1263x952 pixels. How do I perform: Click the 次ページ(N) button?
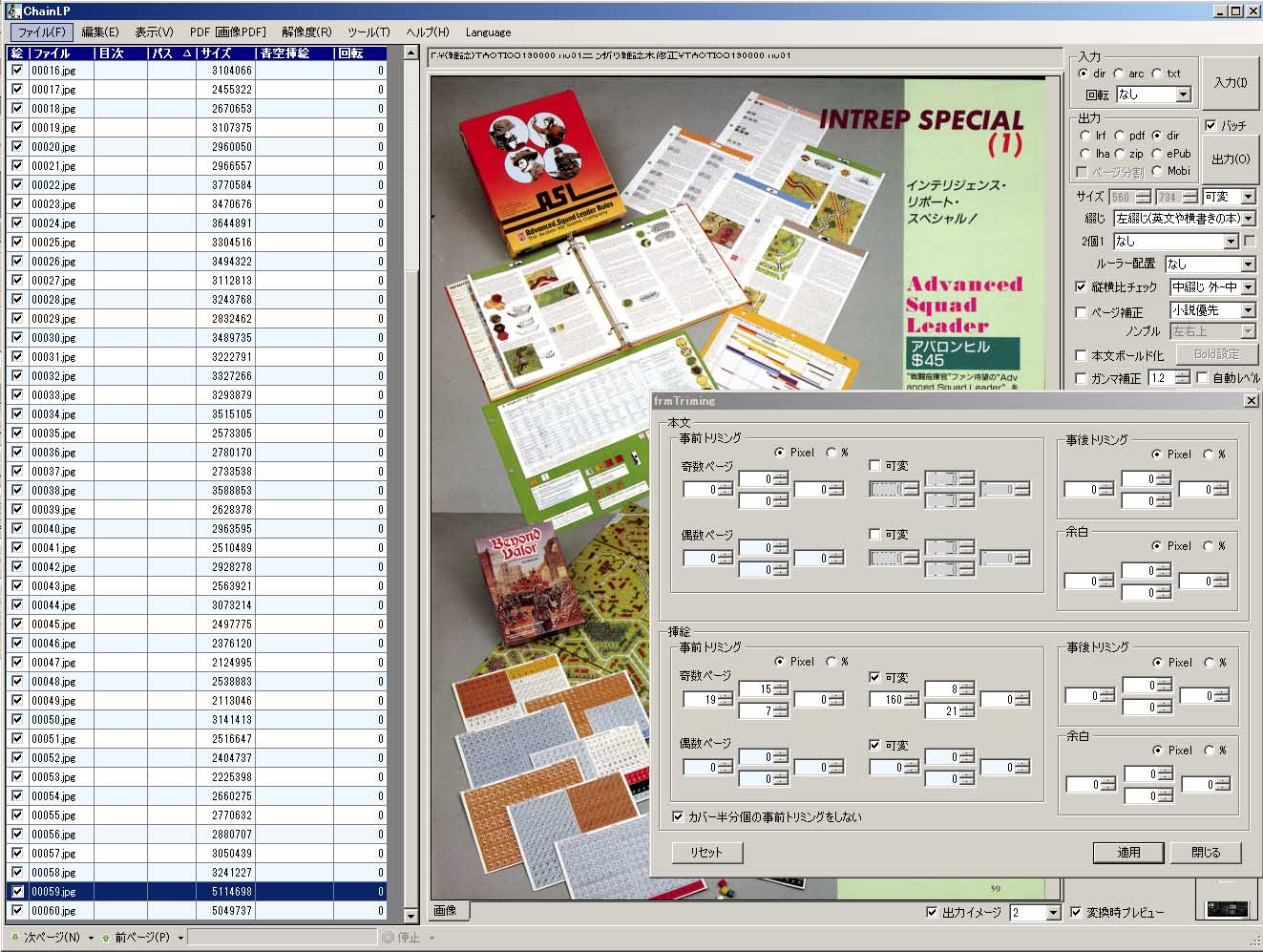pyautogui.click(x=52, y=938)
